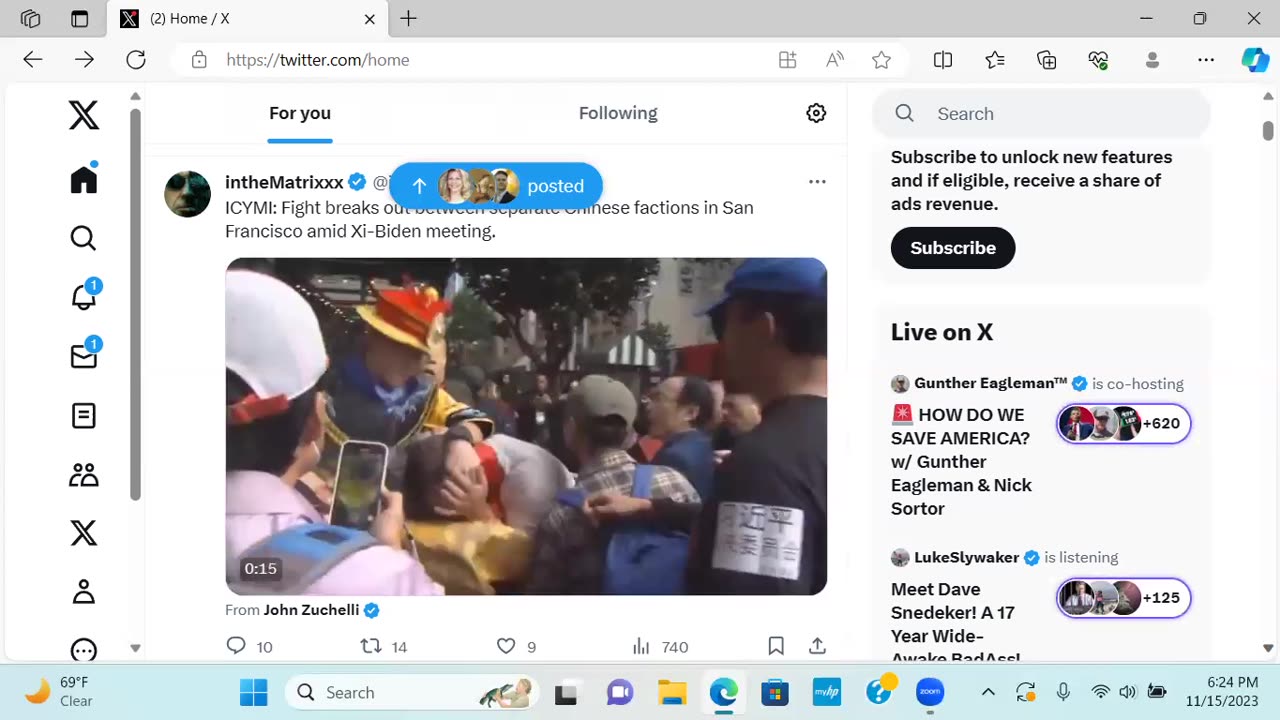Click the taskbar Search box
The image size is (1280, 720).
(414, 692)
